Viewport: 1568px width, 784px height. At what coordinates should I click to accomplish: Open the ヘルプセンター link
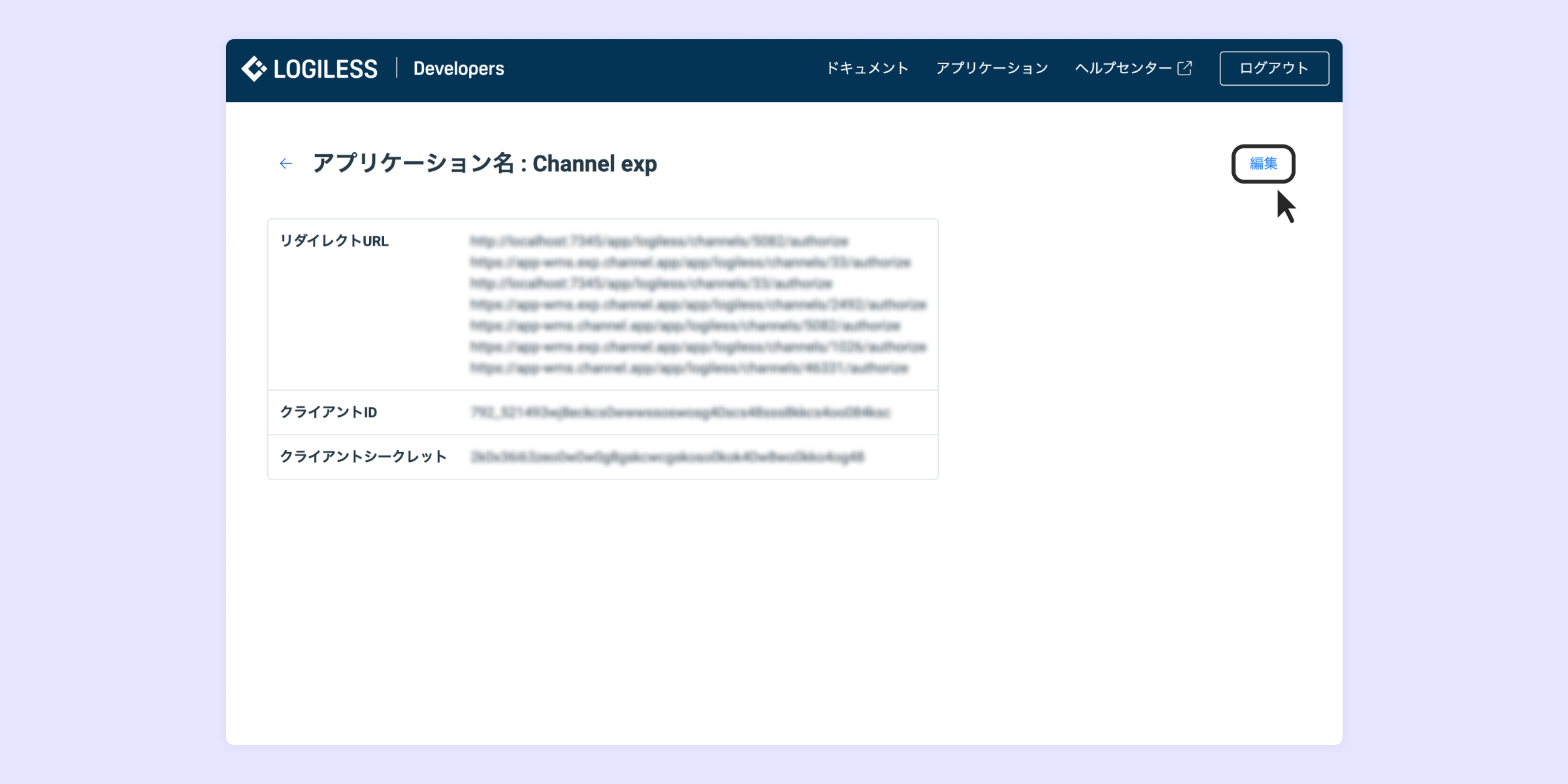1123,68
